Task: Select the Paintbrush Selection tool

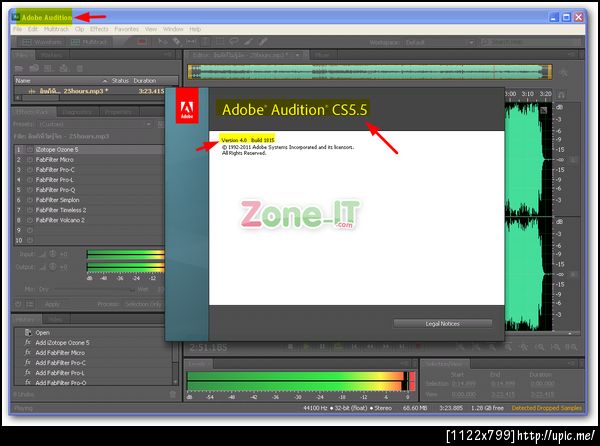Action: (249, 42)
